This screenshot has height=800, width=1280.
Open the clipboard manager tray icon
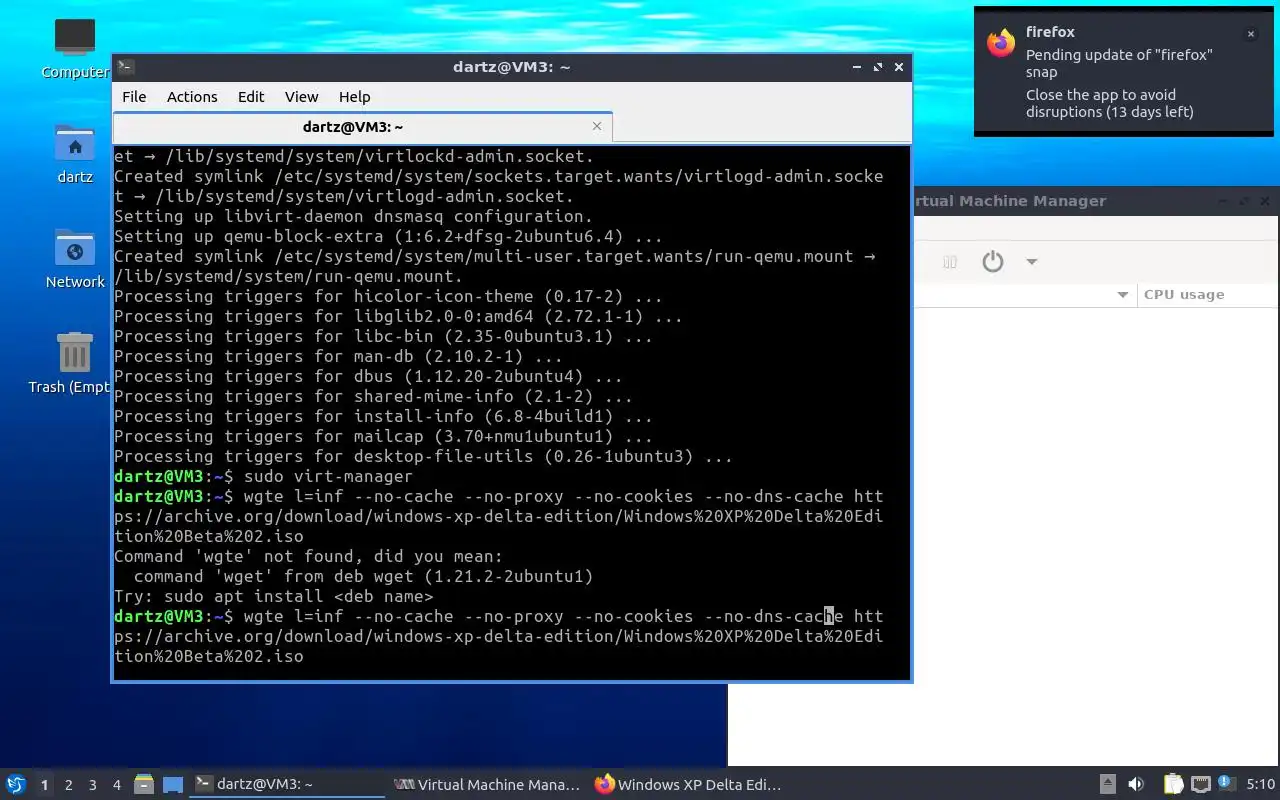click(x=1173, y=785)
